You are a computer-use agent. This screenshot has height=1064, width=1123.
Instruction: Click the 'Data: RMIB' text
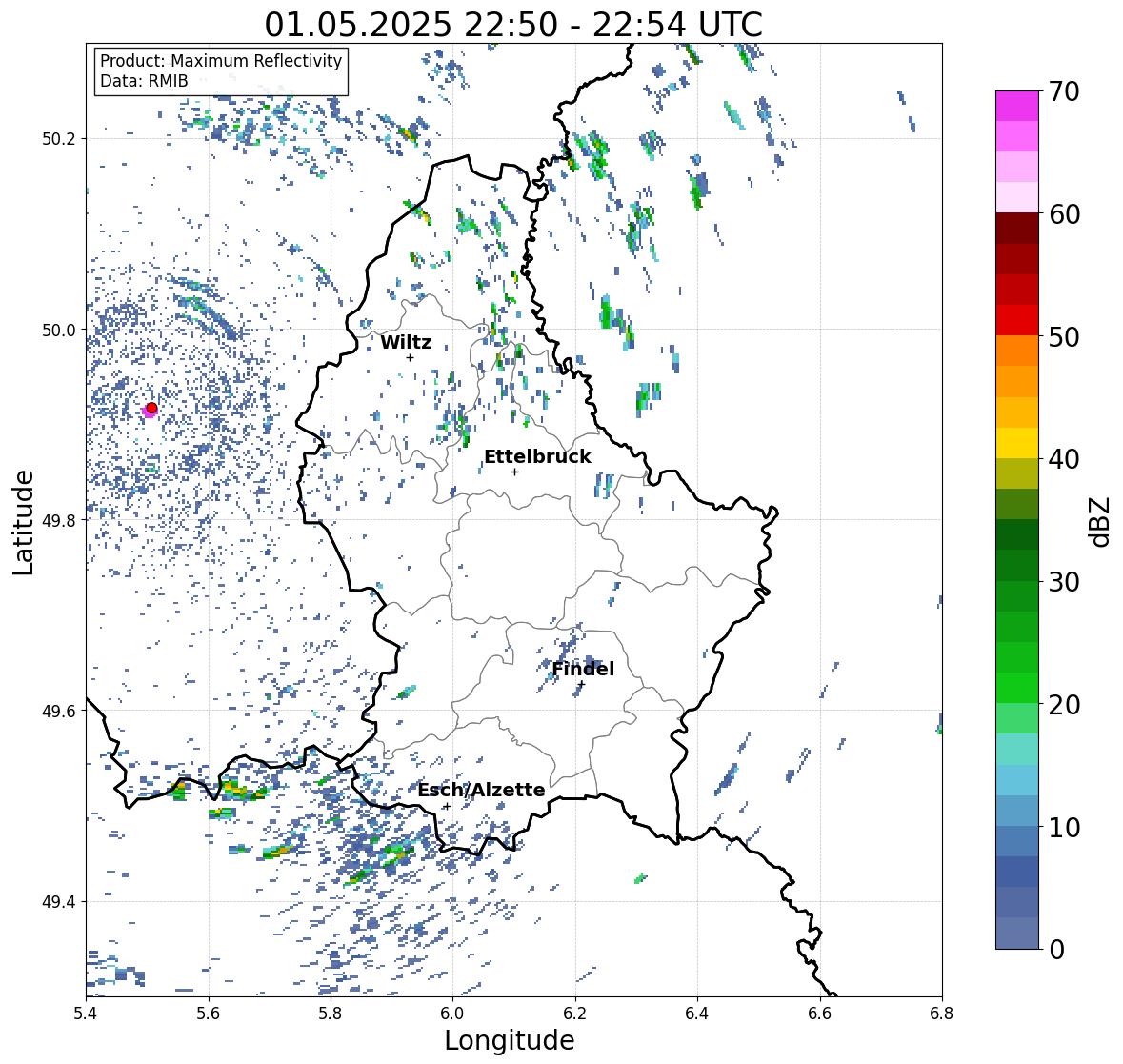coord(144,81)
